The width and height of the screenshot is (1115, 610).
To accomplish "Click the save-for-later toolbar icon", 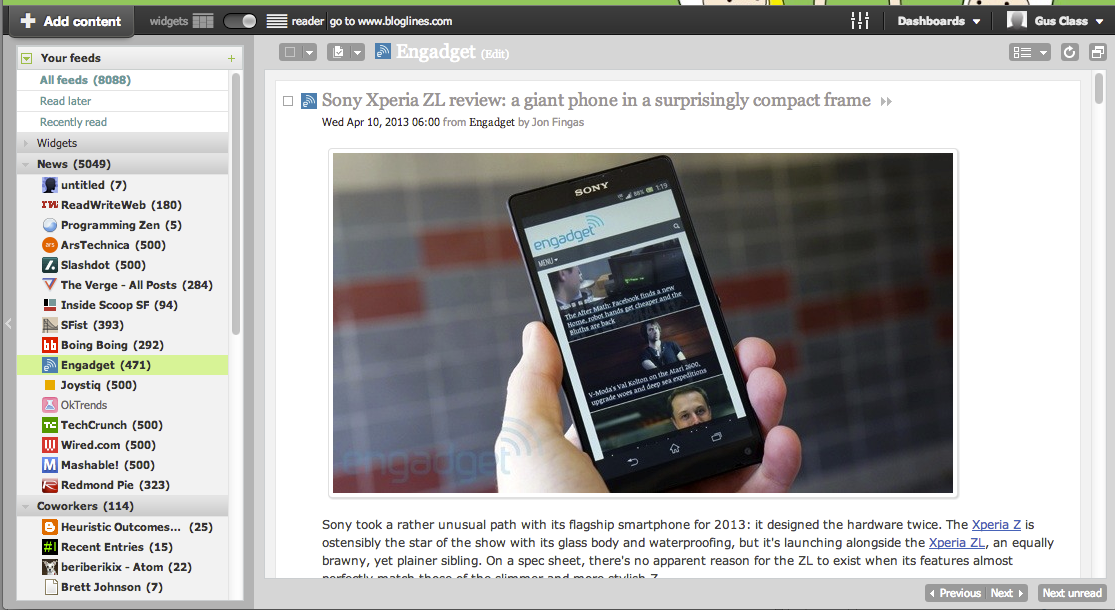I will click(x=339, y=52).
